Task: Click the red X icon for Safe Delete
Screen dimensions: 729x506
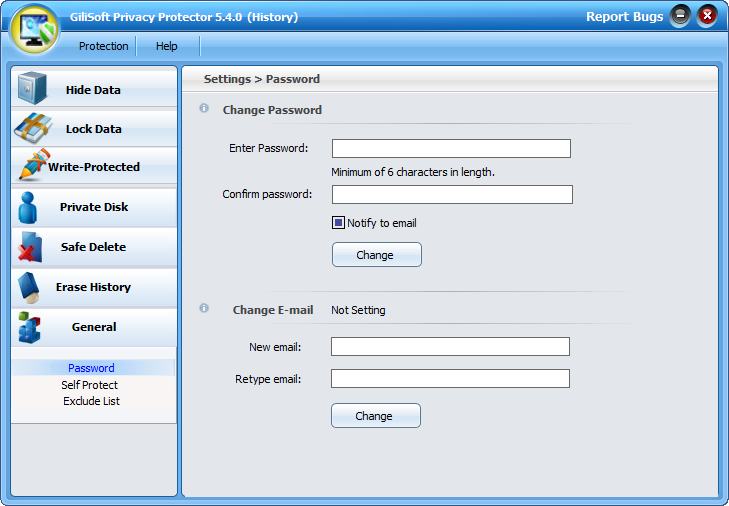Action: point(30,247)
